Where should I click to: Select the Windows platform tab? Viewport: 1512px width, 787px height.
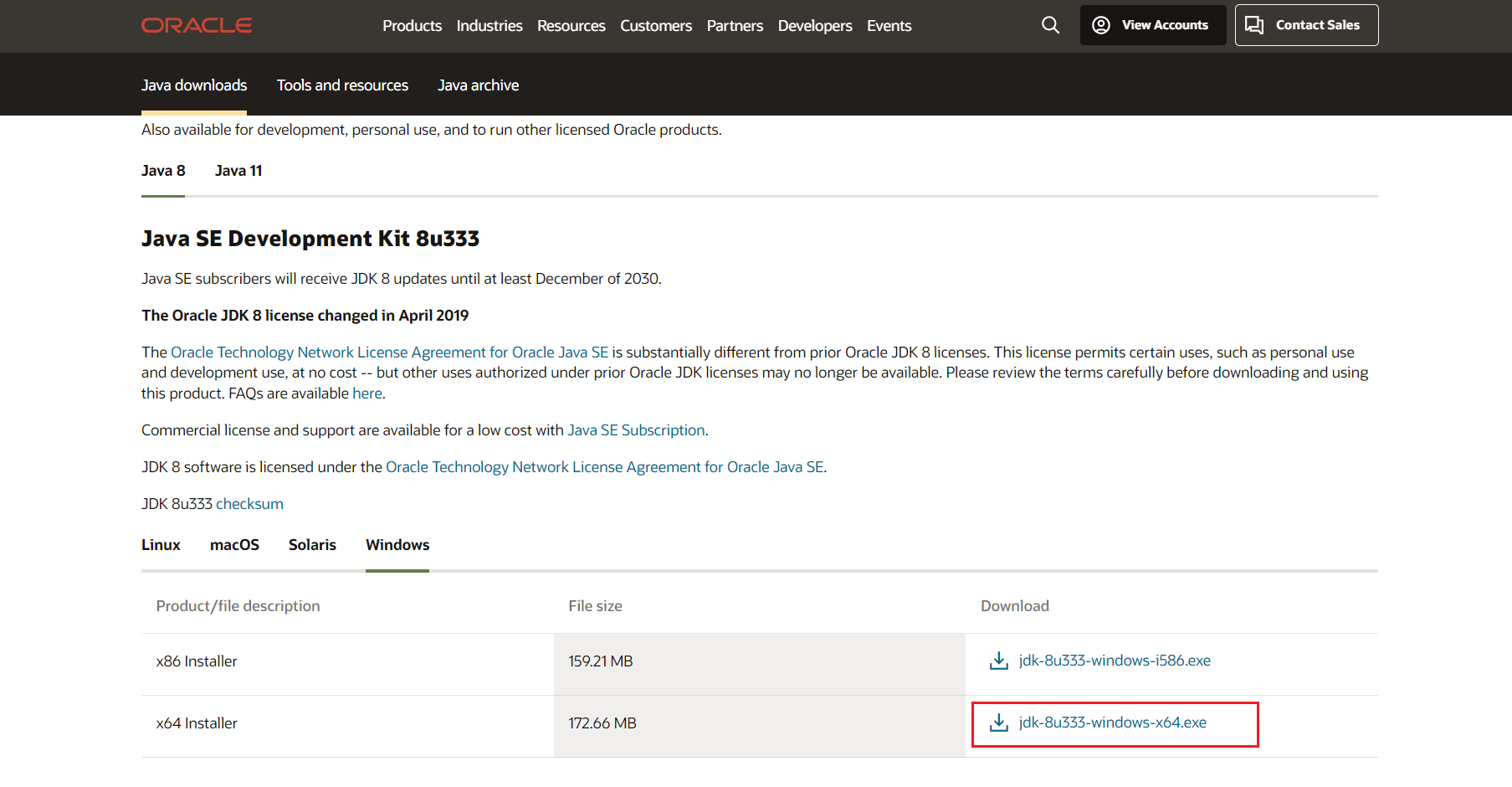click(397, 545)
